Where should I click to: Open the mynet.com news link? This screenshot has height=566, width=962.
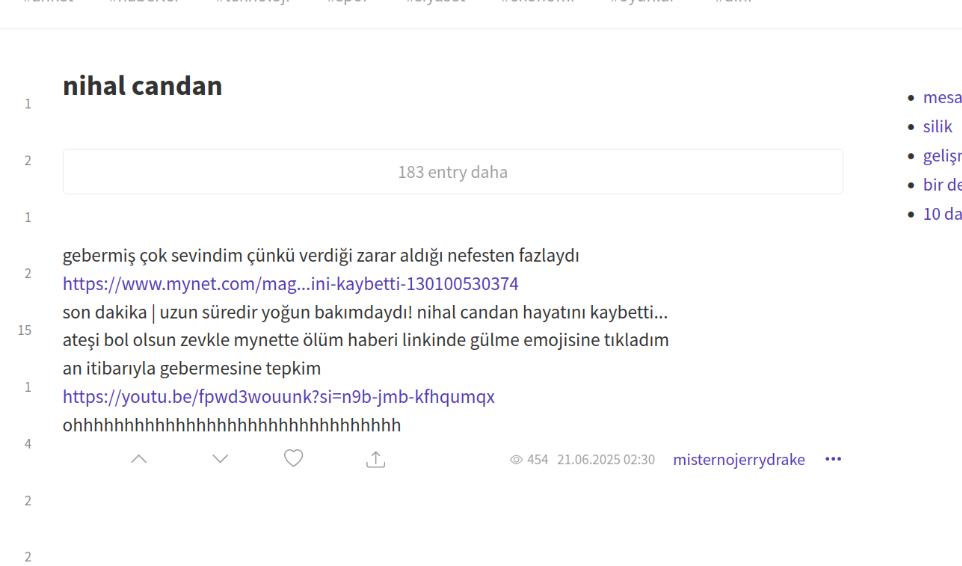coord(290,283)
